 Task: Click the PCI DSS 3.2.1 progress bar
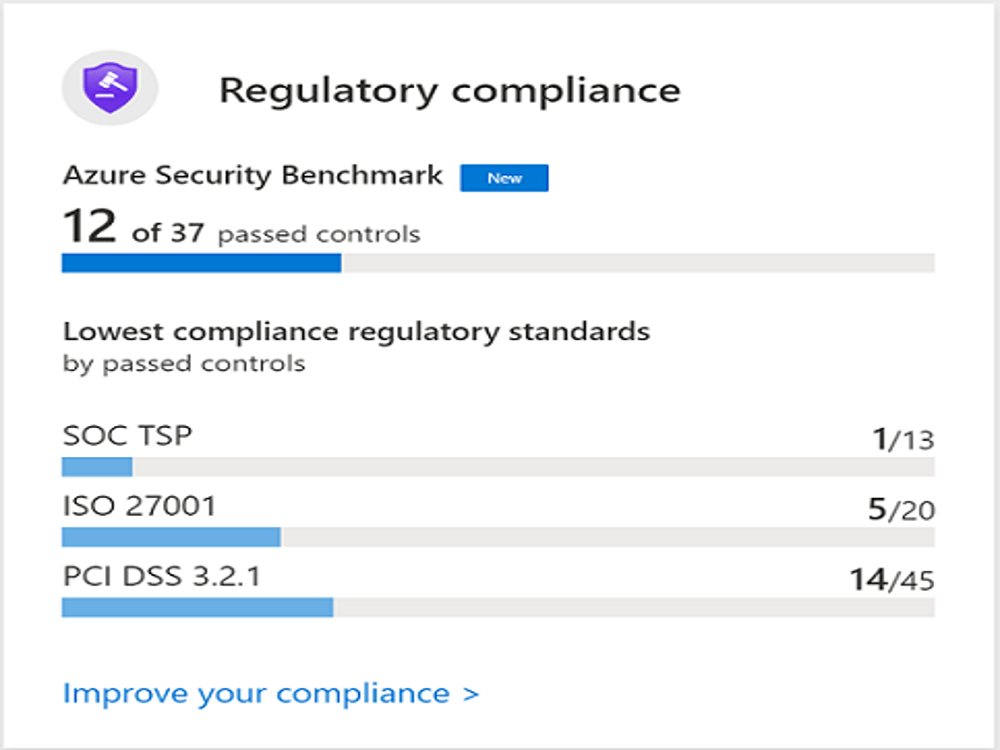tap(500, 605)
